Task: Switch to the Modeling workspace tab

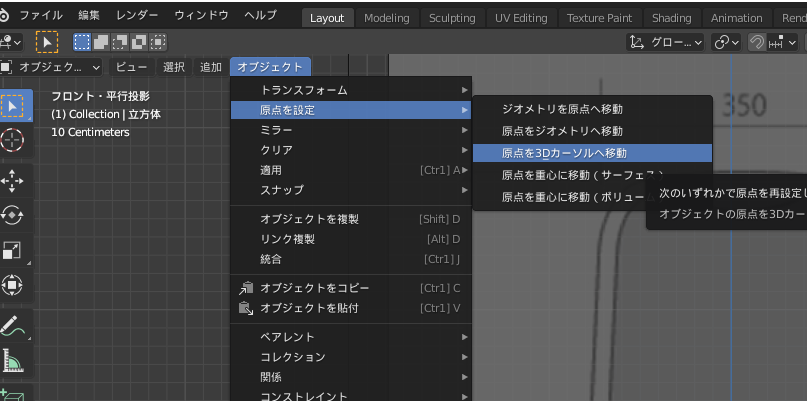Action: (x=387, y=18)
